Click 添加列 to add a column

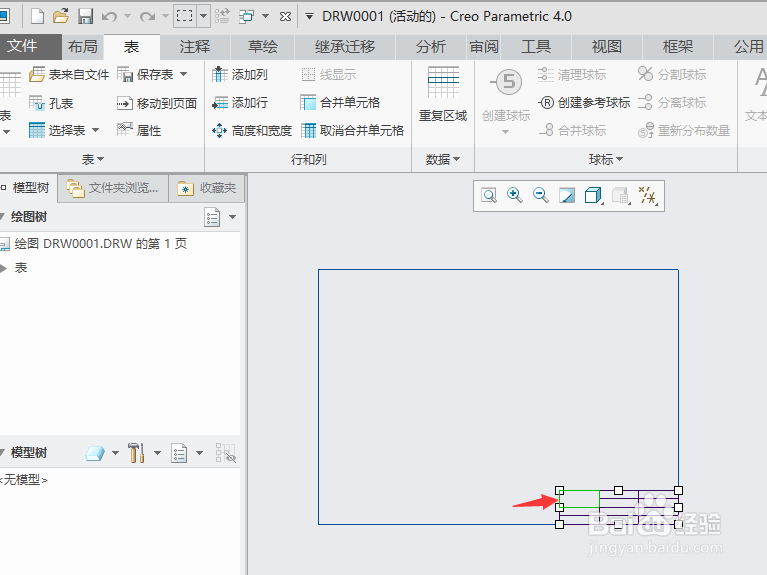240,74
